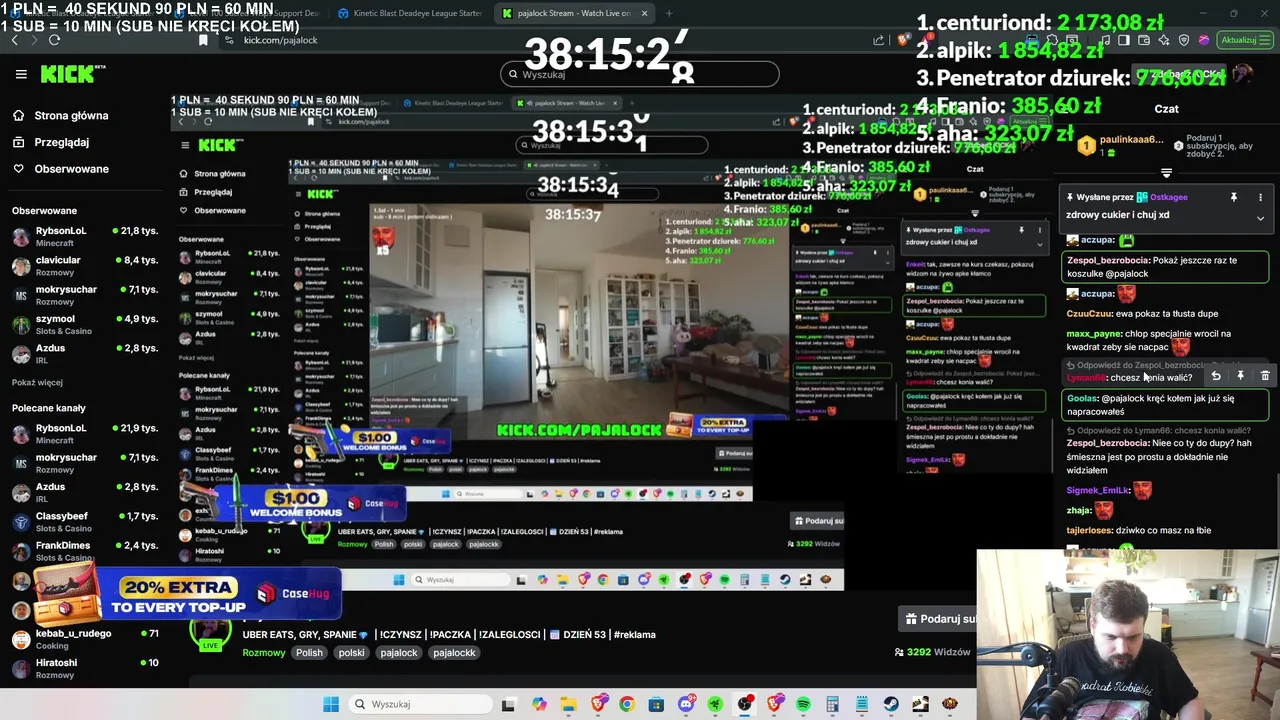
Task: Open a new browser tab
Action: click(668, 13)
